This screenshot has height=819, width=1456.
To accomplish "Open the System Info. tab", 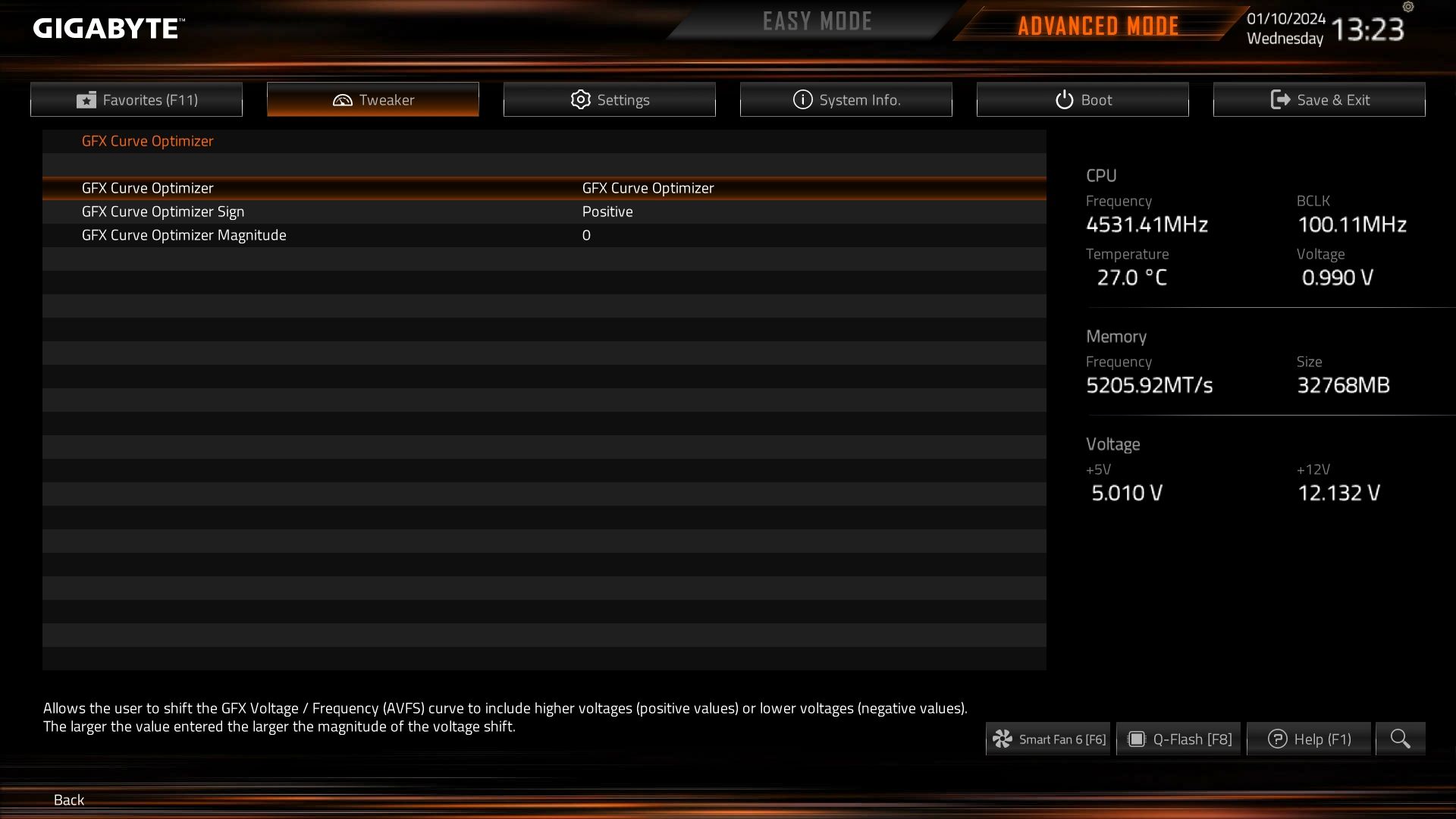I will point(846,99).
